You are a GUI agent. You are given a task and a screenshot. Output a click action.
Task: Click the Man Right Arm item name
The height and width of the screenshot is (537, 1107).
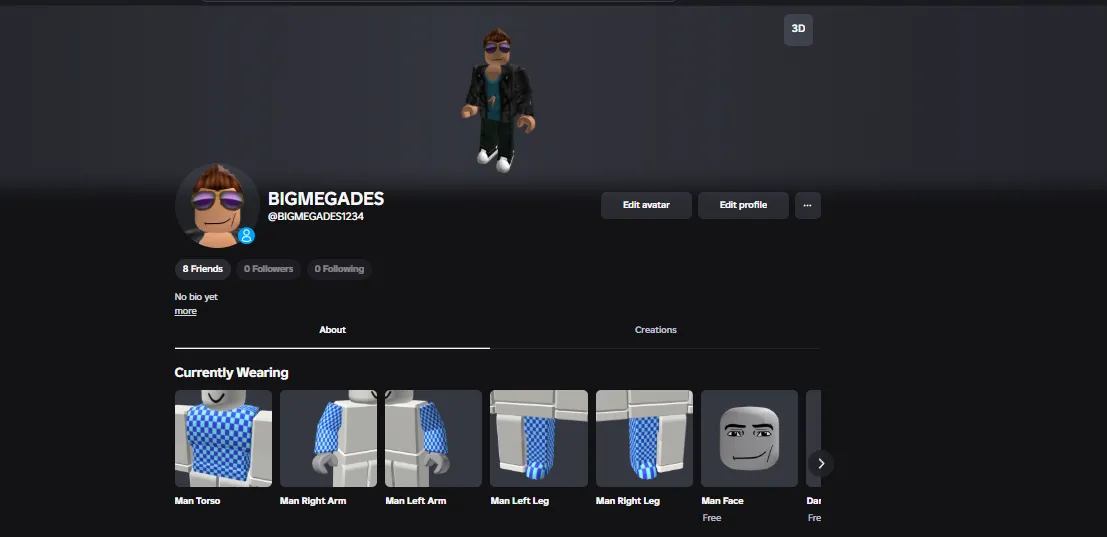(313, 501)
